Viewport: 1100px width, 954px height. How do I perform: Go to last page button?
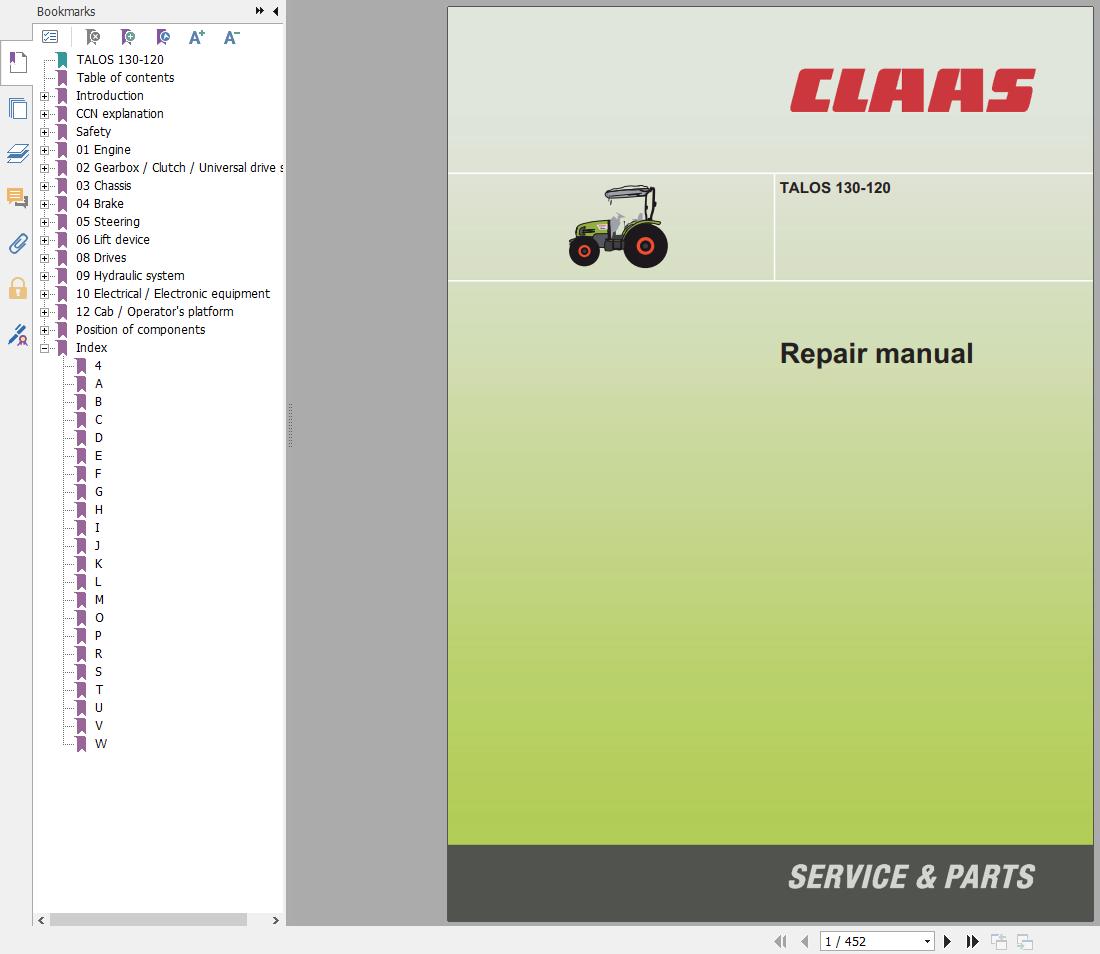(x=972, y=941)
